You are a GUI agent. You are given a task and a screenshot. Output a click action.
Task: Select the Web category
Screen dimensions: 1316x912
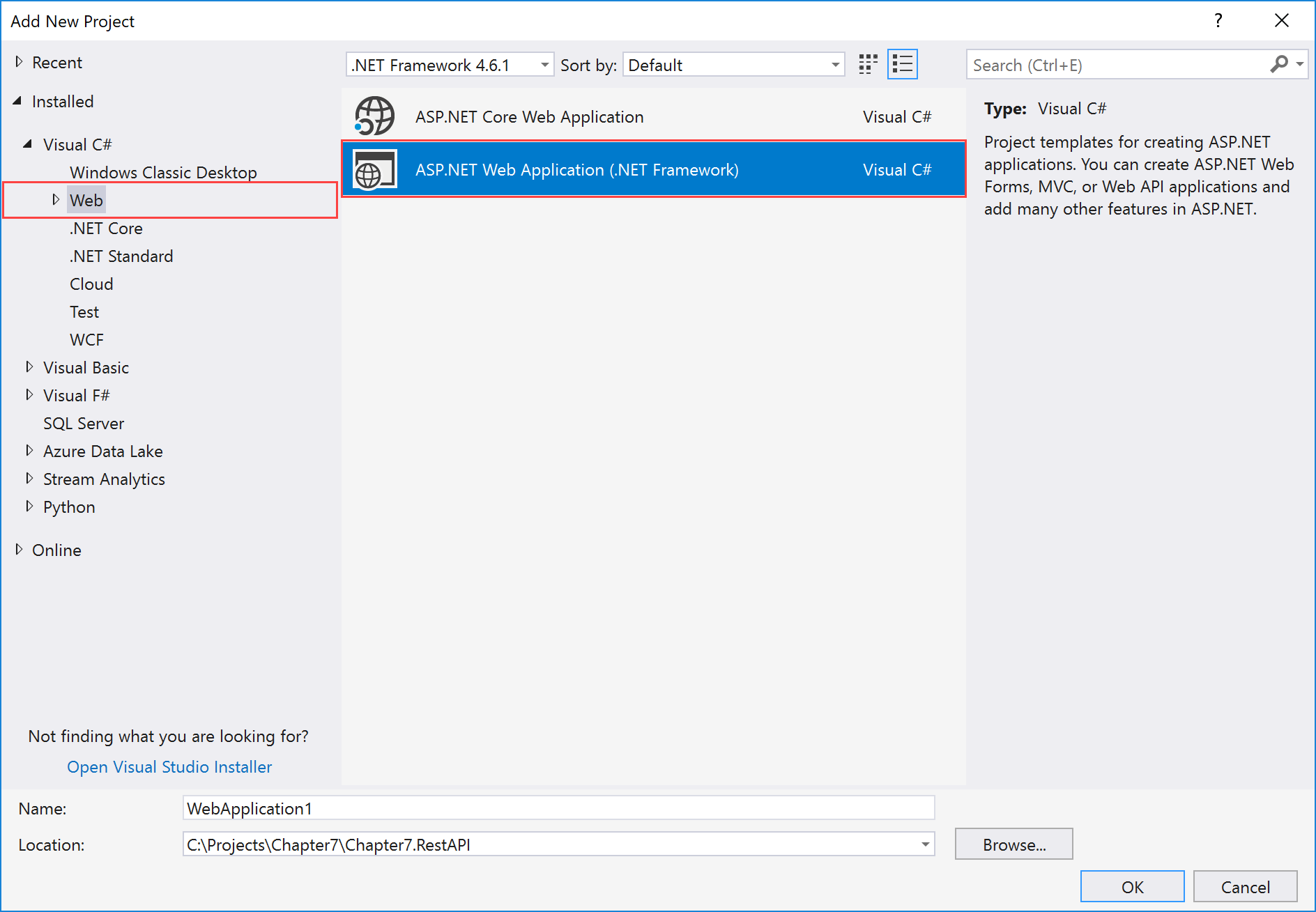pyautogui.click(x=86, y=200)
